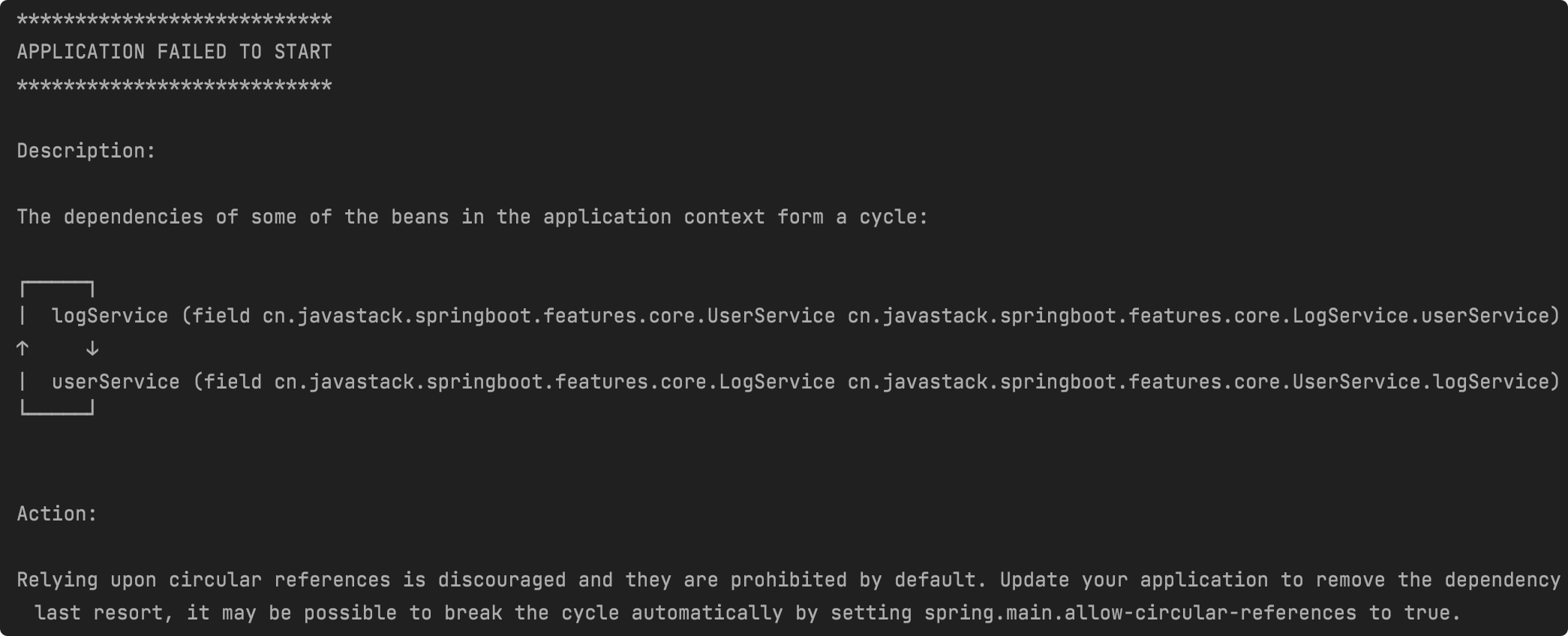Click the down arrow in cycle diagram
This screenshot has width=1568, height=636.
(x=92, y=348)
